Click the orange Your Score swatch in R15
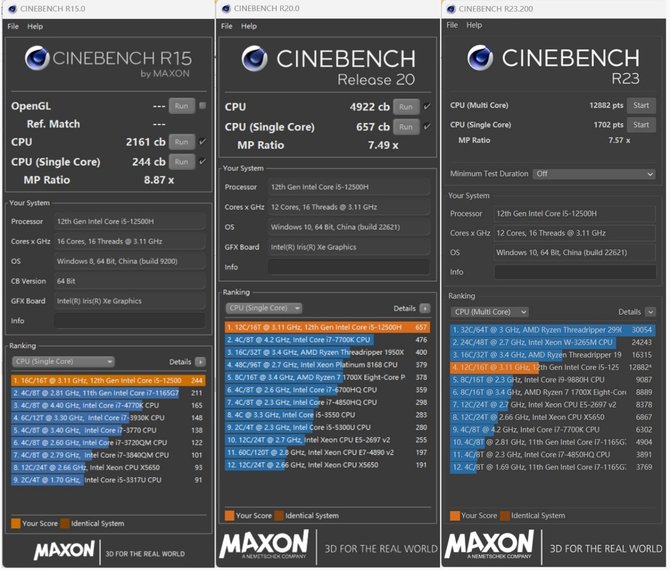The height and width of the screenshot is (570, 670). tap(16, 523)
